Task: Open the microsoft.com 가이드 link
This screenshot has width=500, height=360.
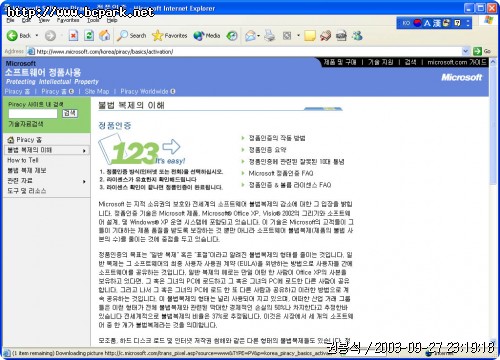Action: [x=457, y=62]
